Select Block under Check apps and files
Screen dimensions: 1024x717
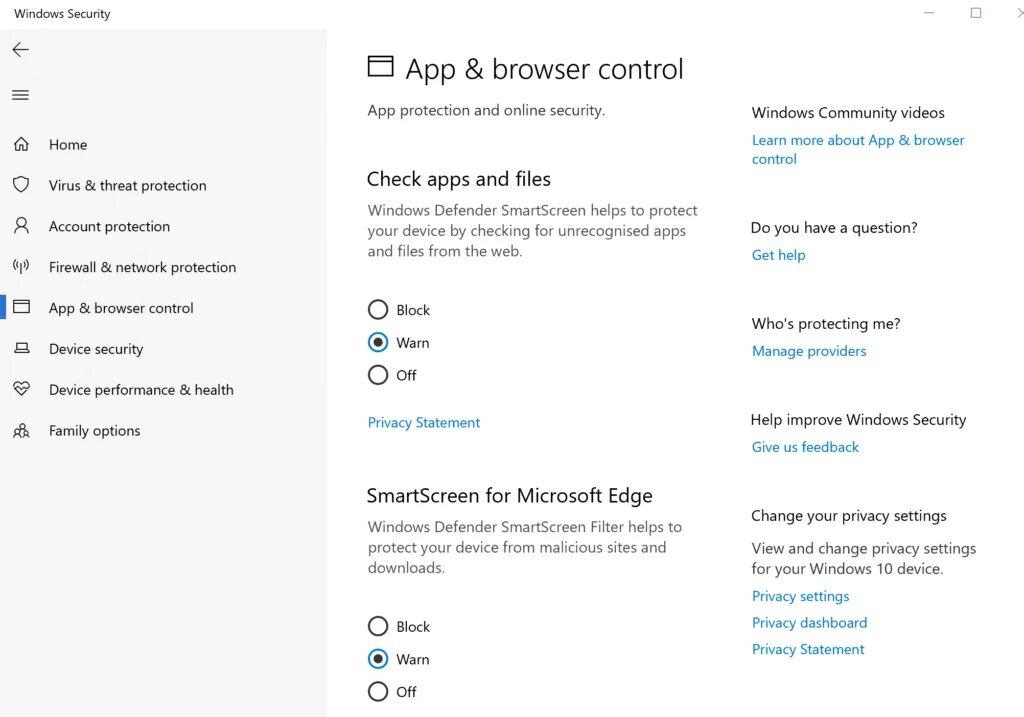tap(378, 310)
